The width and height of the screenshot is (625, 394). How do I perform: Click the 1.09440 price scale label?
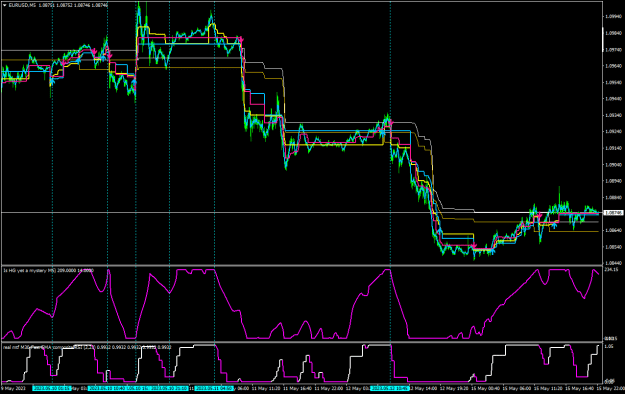(613, 98)
